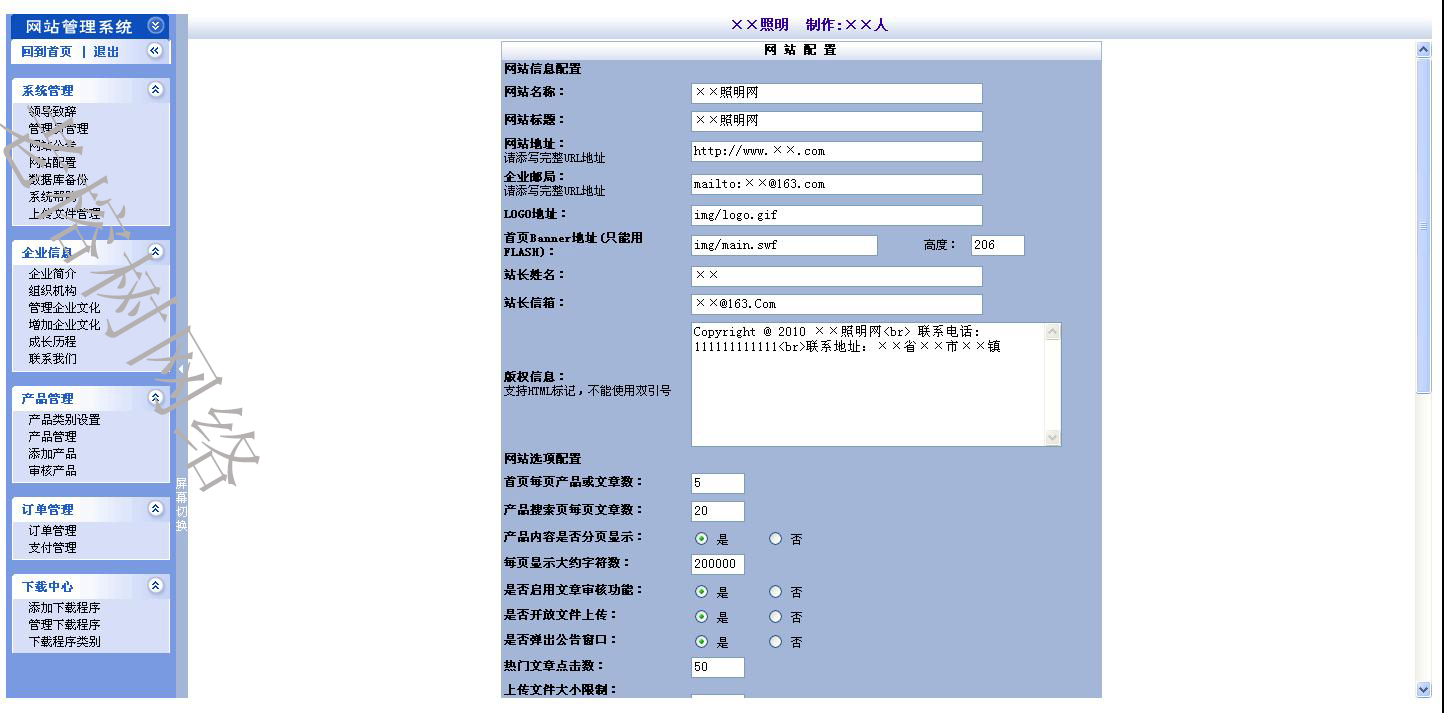
Task: Select 增加企业文化 in the sidebar
Action: [x=64, y=325]
